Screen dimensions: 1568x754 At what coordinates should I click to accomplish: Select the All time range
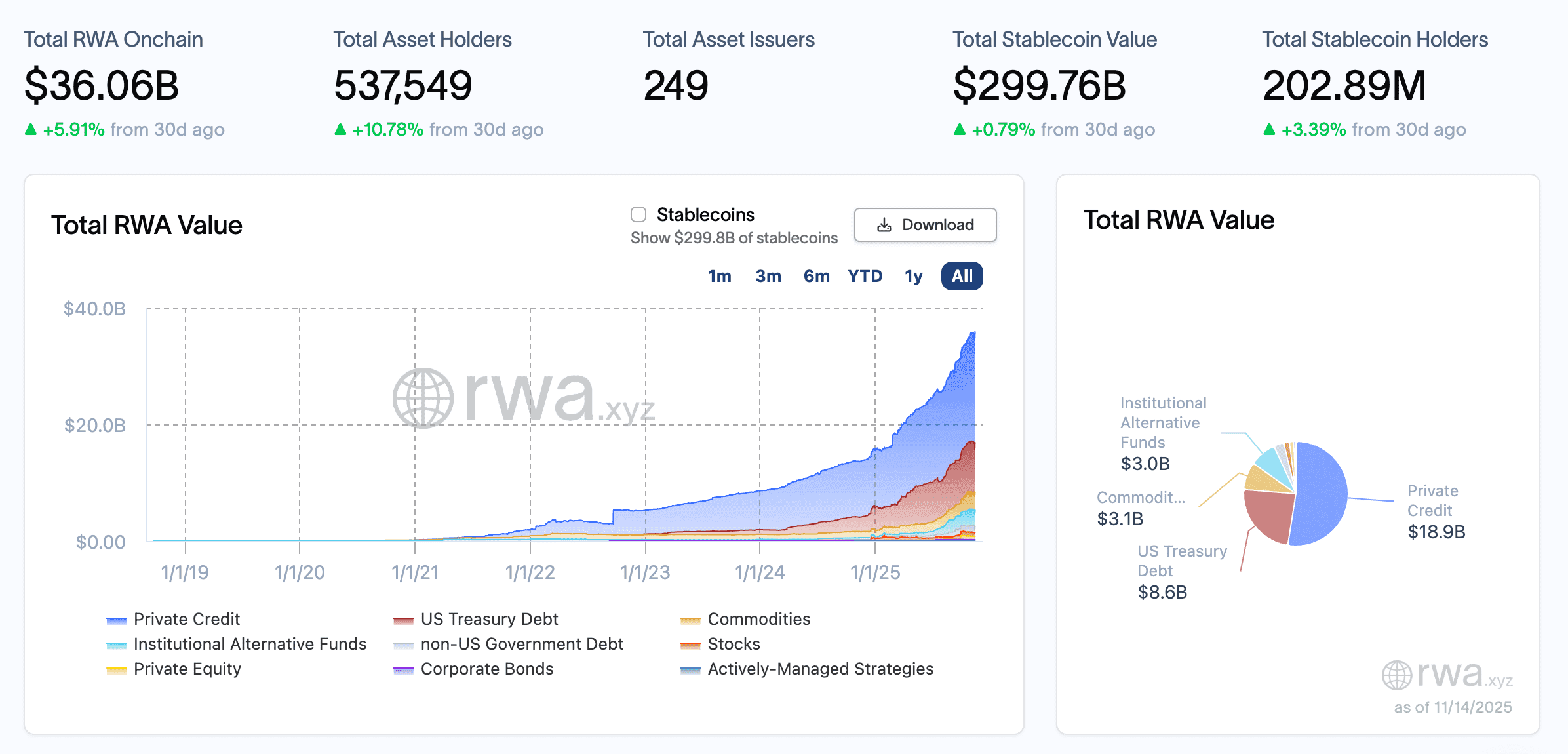962,276
